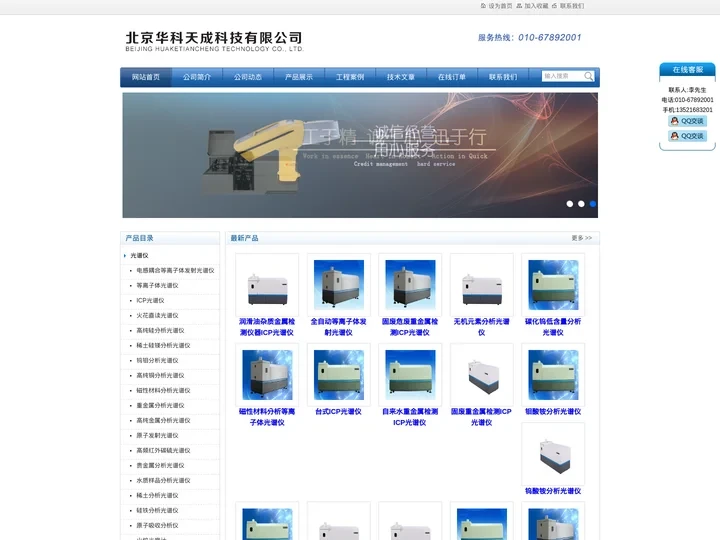The width and height of the screenshot is (720, 540).
Task: Open 原子吸收分析仪 category
Action: (158, 526)
